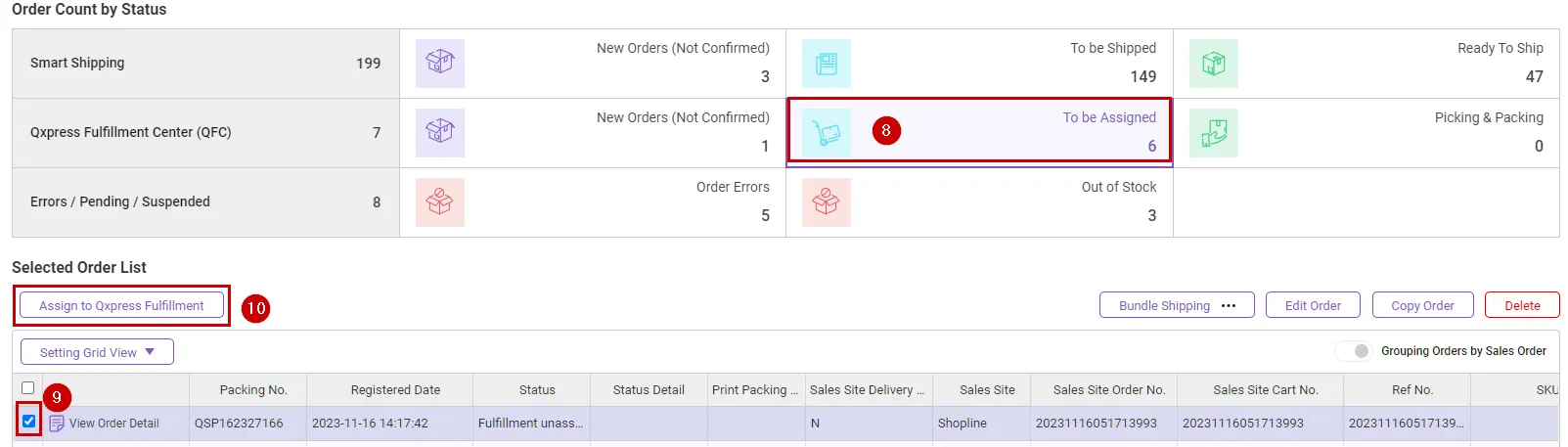Click the Ready To Ship package icon
Image resolution: width=1568 pixels, height=447 pixels.
(1213, 64)
